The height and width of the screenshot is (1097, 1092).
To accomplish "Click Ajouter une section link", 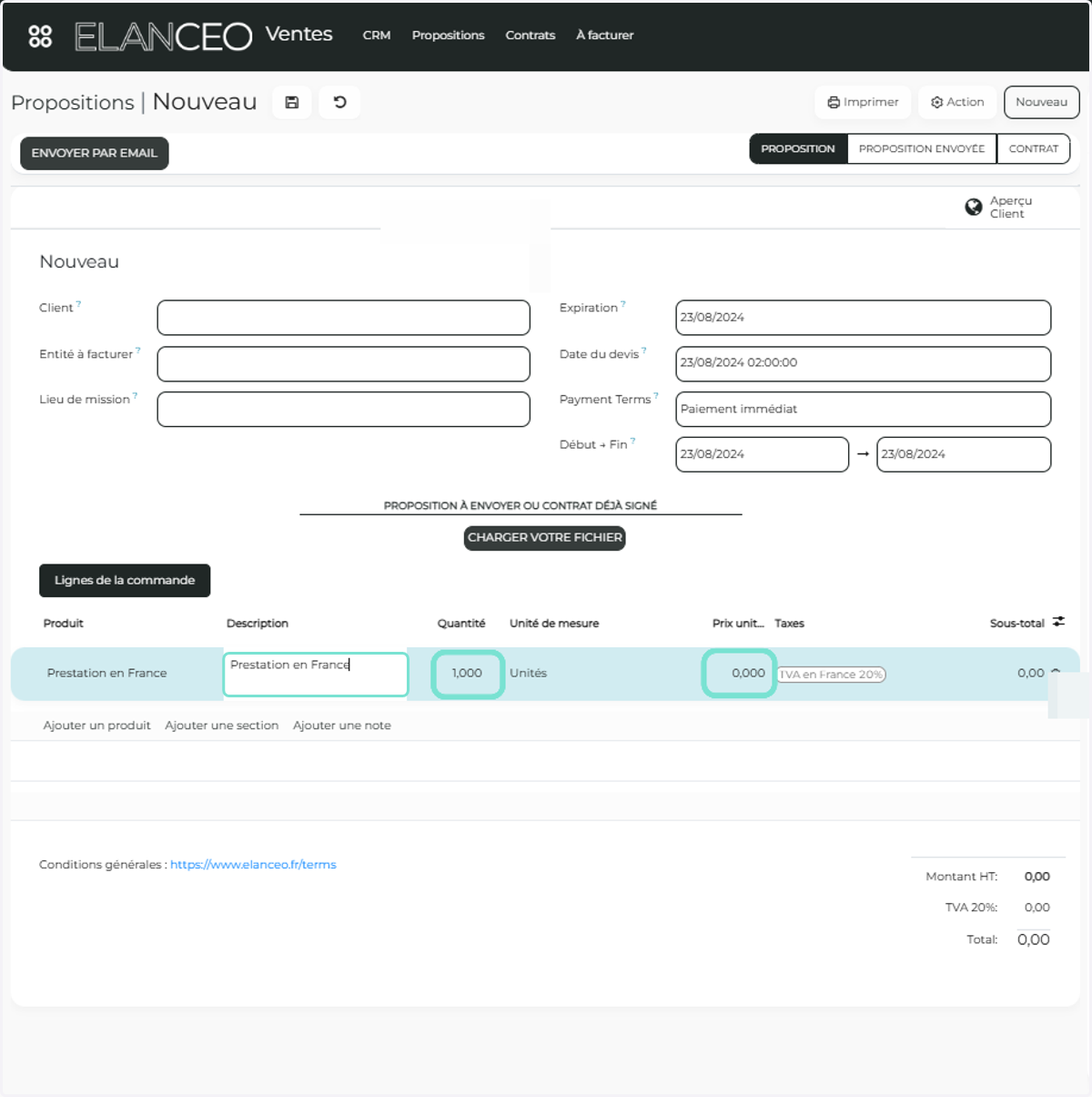I will [x=222, y=726].
